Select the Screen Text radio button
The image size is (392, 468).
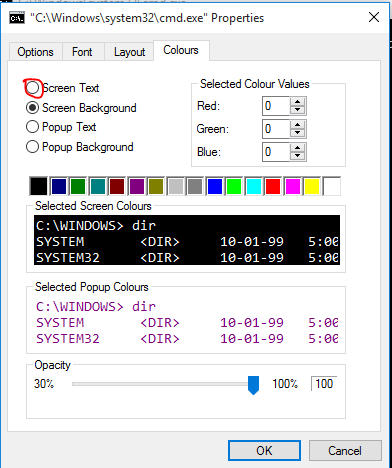[x=33, y=88]
